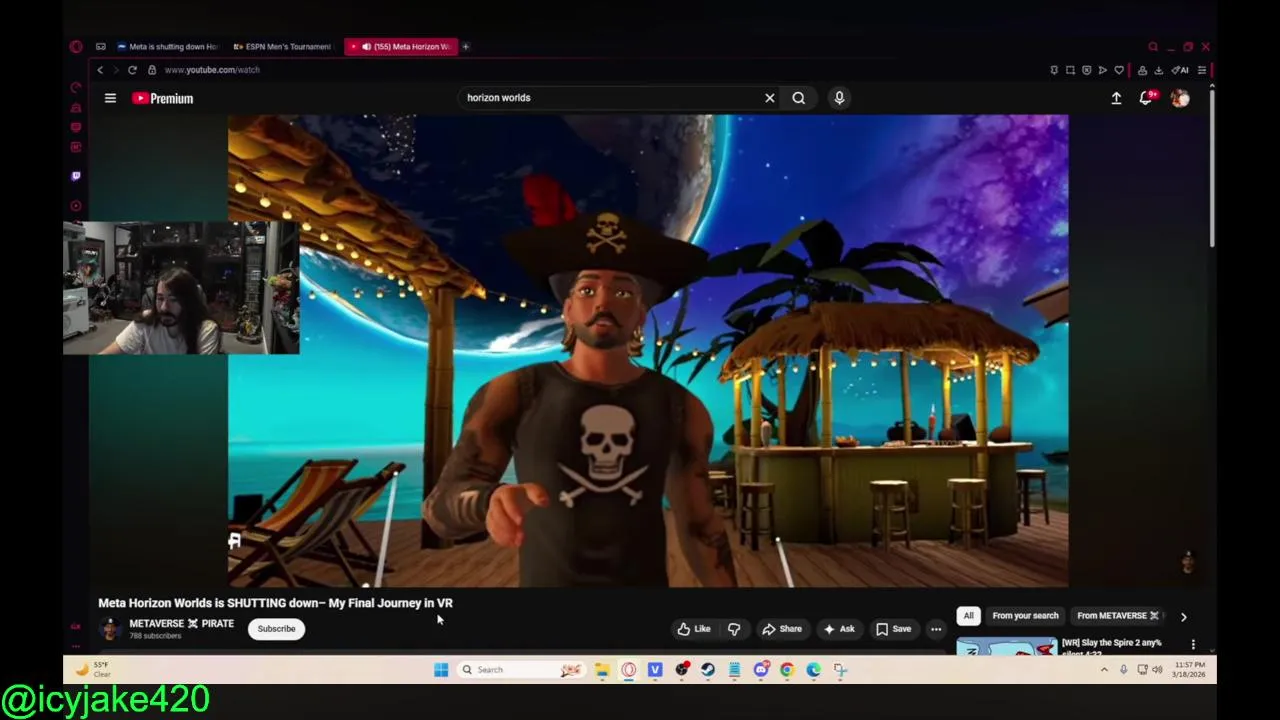Click the video player to pause

pyautogui.click(x=648, y=351)
